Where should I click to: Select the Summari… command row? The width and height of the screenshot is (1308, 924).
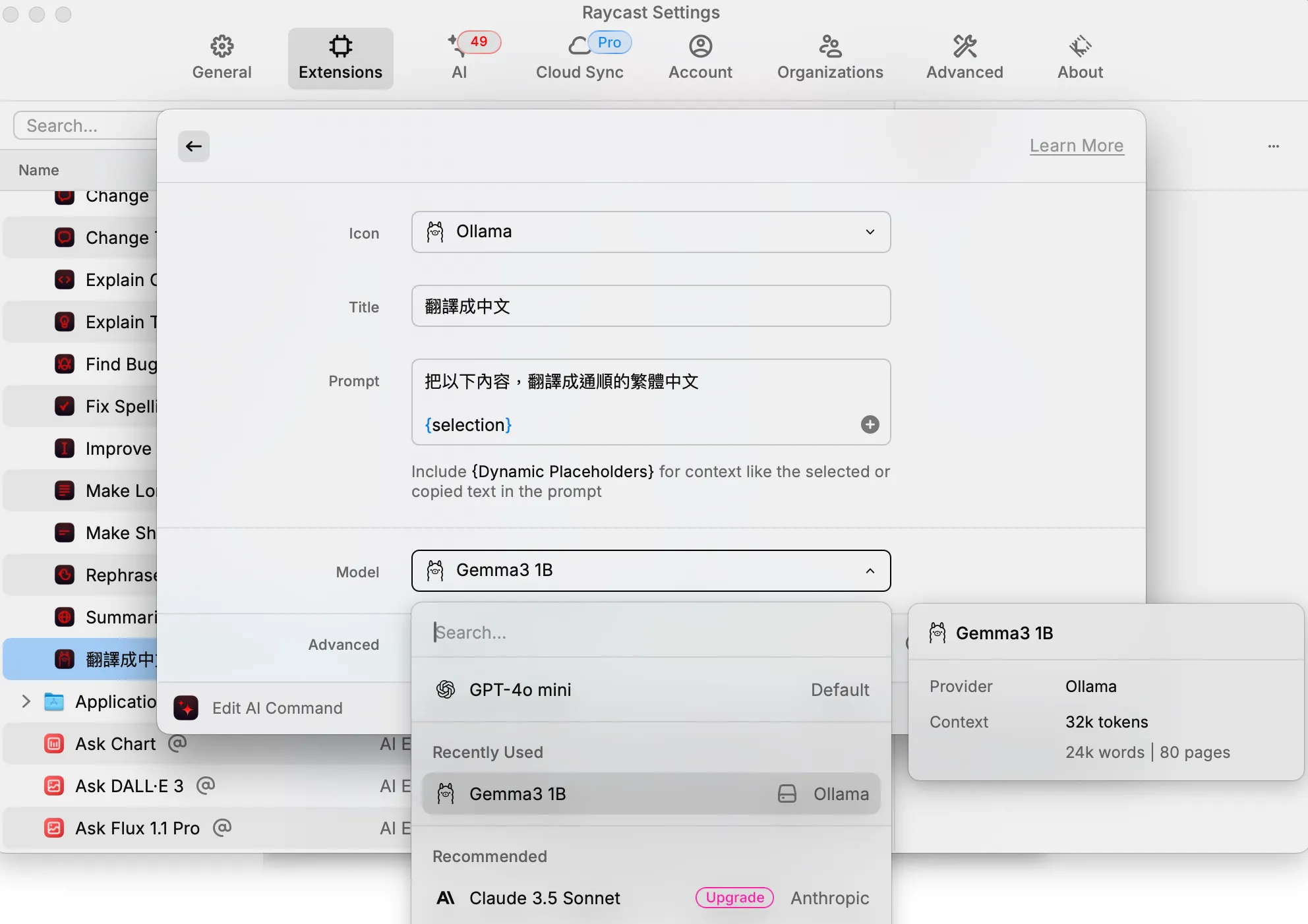click(x=80, y=617)
